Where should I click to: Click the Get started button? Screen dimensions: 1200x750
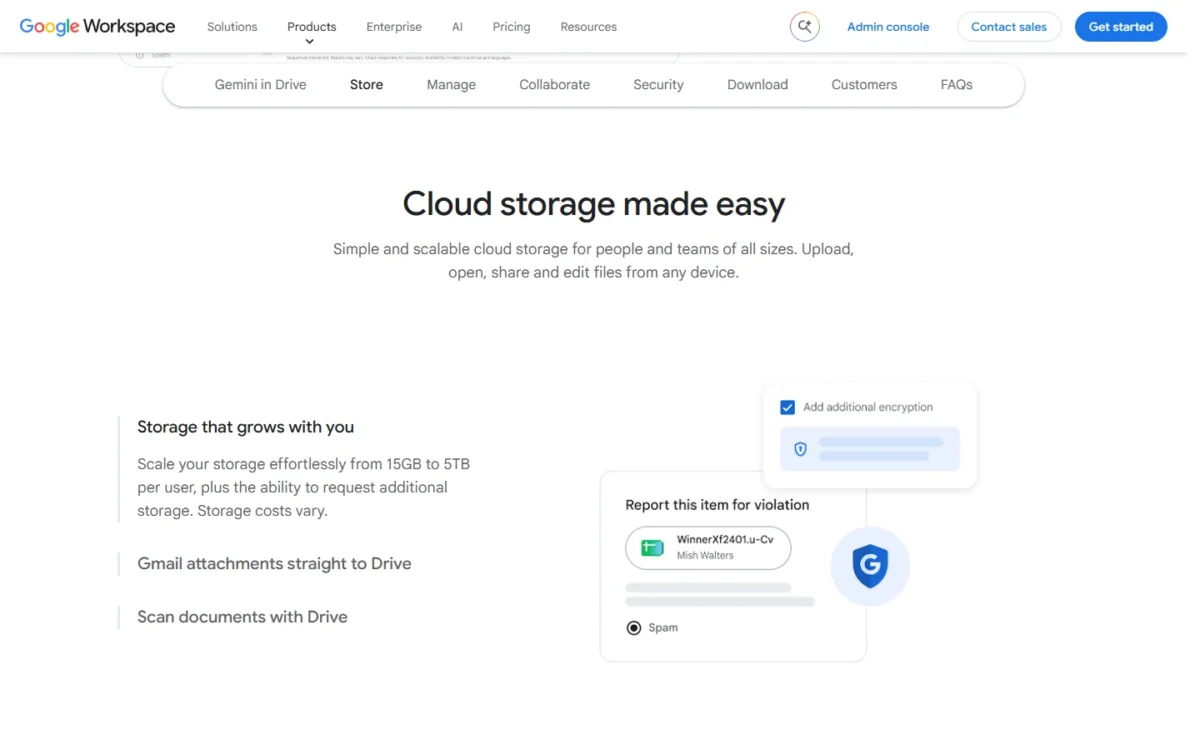point(1121,27)
